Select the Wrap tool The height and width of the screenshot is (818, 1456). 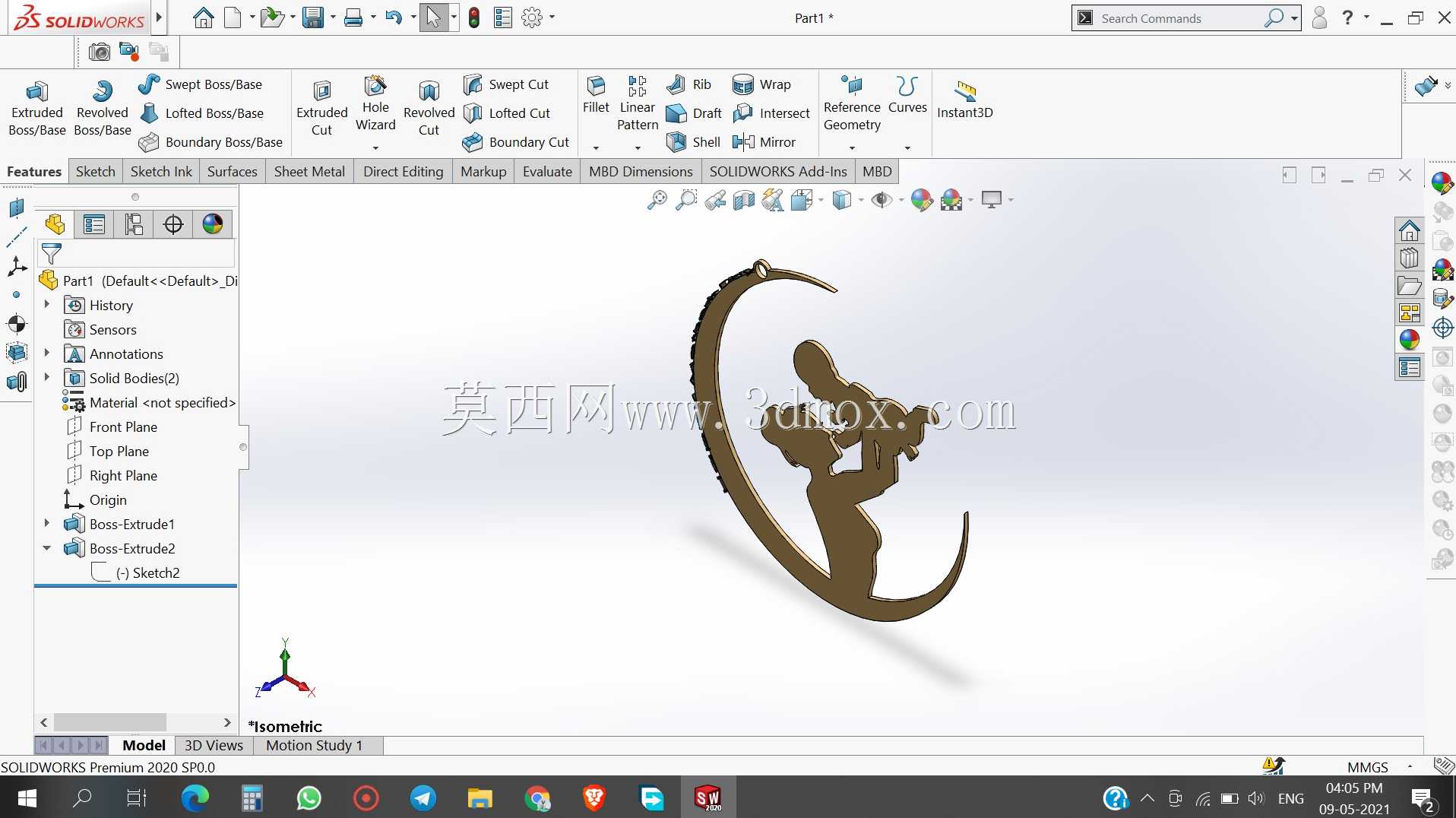click(x=761, y=84)
